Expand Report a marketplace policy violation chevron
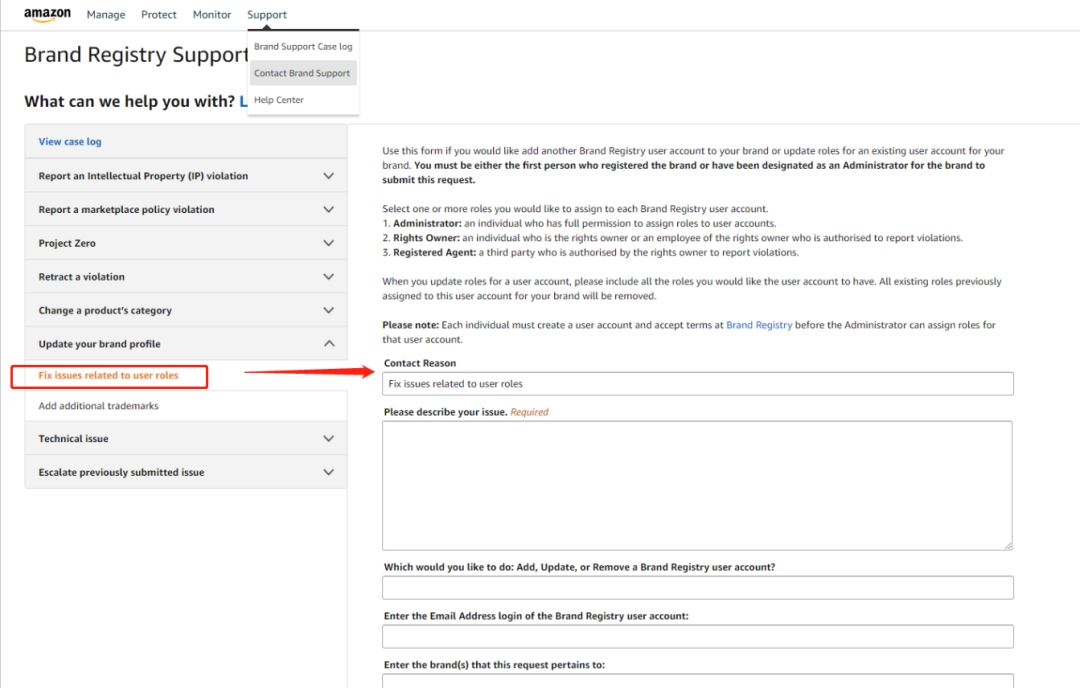This screenshot has width=1080, height=688. (x=329, y=209)
